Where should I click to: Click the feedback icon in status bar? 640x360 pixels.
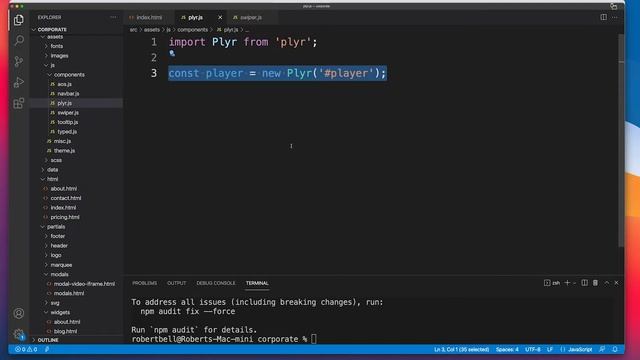click(x=602, y=349)
